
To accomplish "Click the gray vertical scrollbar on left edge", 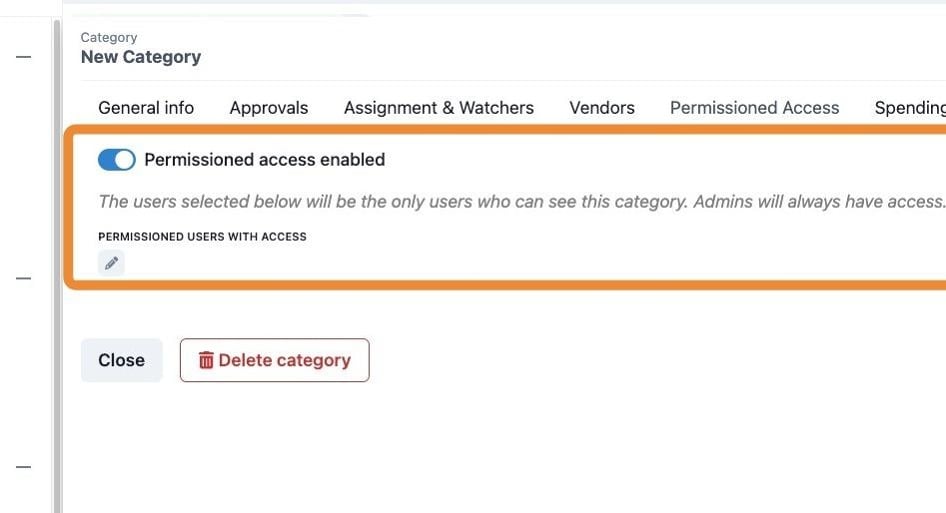I will [57, 266].
